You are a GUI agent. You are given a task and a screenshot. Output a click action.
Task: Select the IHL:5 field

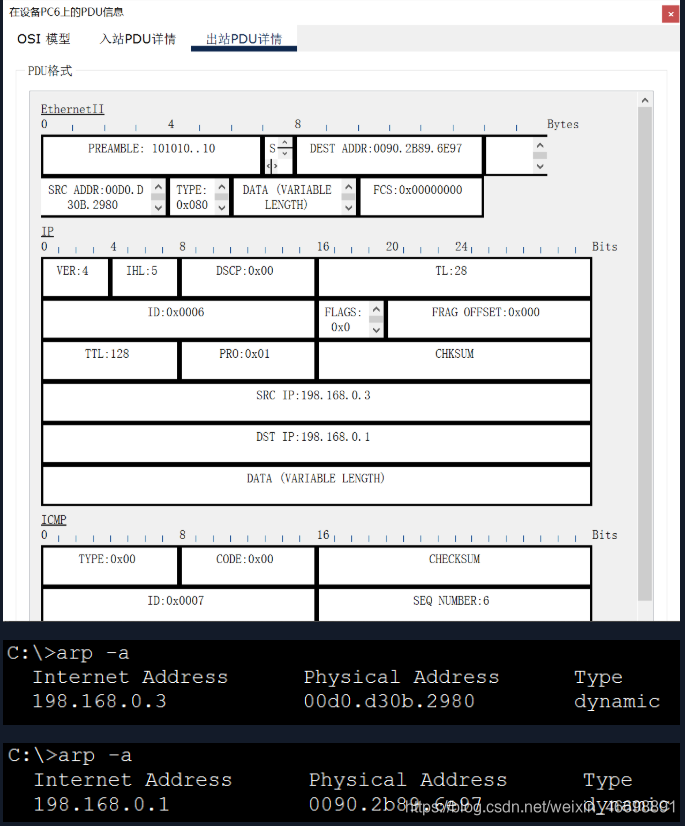coord(144,277)
